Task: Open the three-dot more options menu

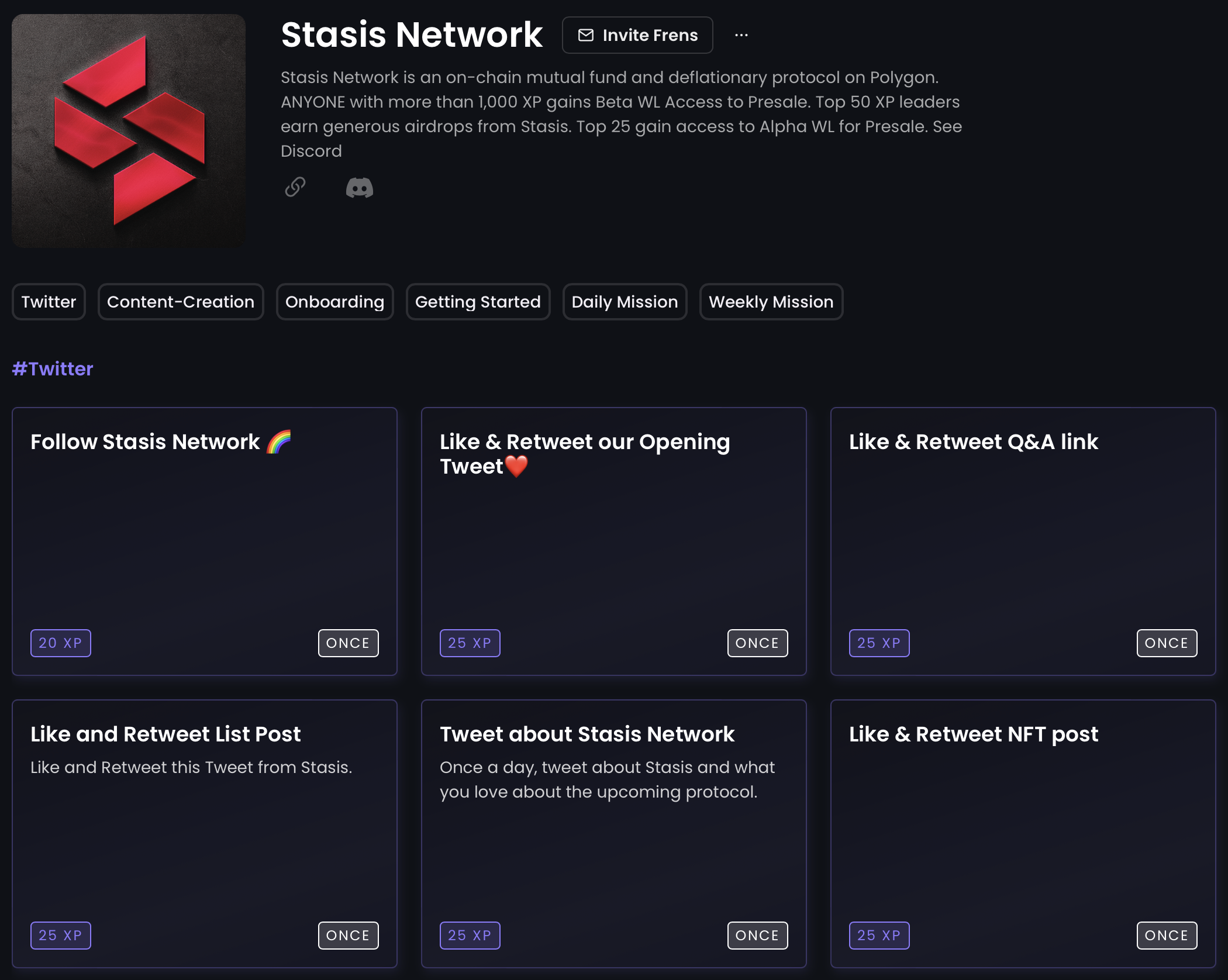Action: (x=741, y=35)
